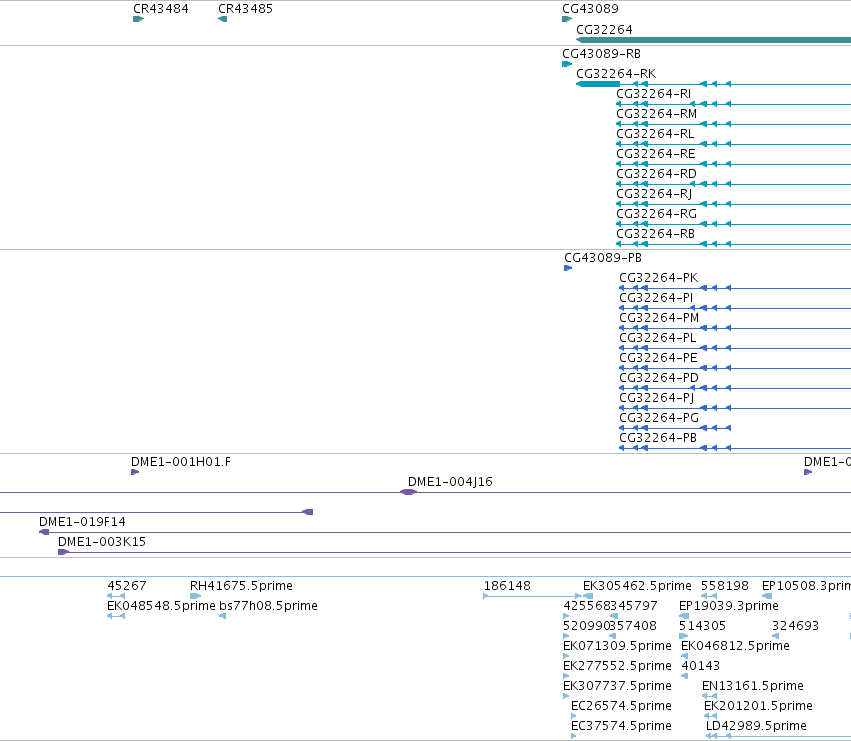
Task: Click the EK048548.5prime feature glyph
Action: [116, 616]
